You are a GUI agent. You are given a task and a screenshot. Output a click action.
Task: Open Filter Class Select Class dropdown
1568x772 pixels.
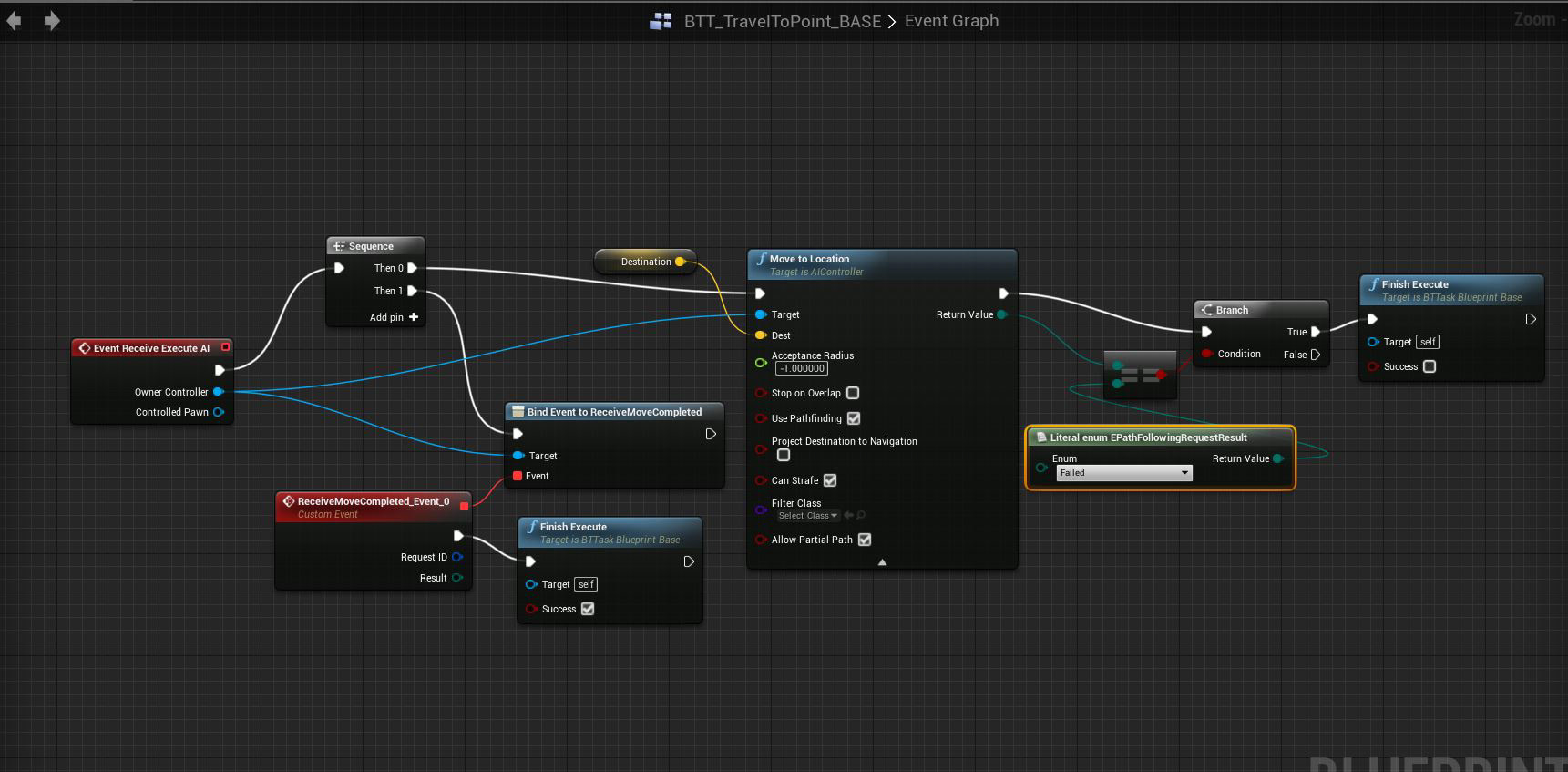click(806, 516)
